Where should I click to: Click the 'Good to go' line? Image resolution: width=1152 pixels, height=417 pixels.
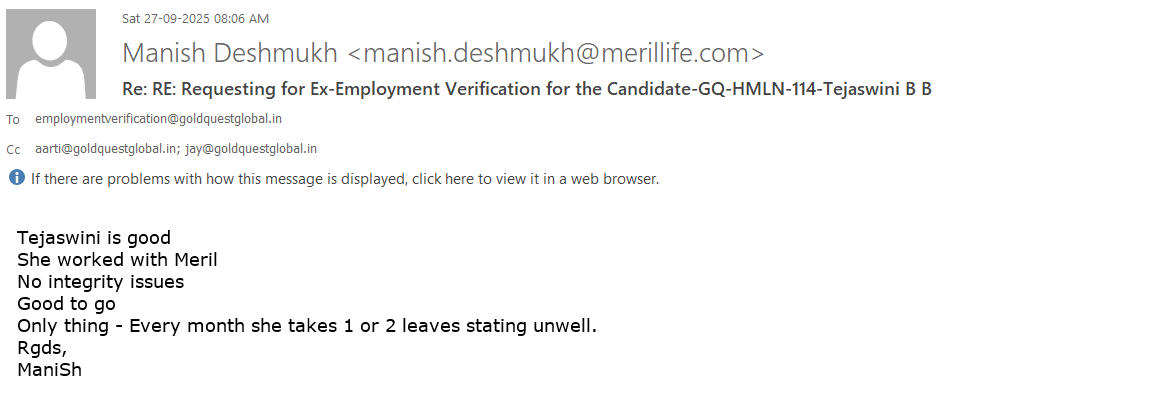point(66,304)
